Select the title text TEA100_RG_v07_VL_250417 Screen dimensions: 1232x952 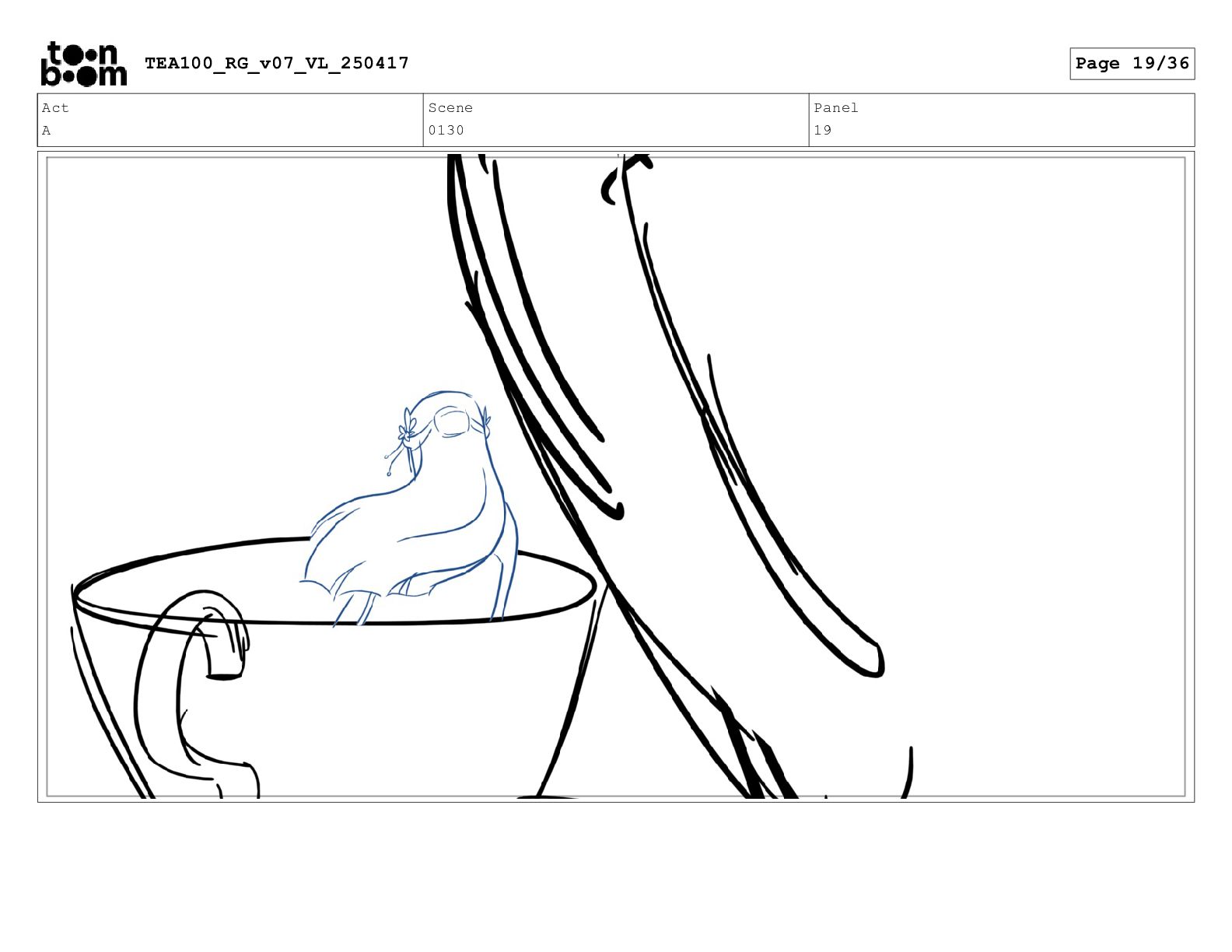click(277, 63)
